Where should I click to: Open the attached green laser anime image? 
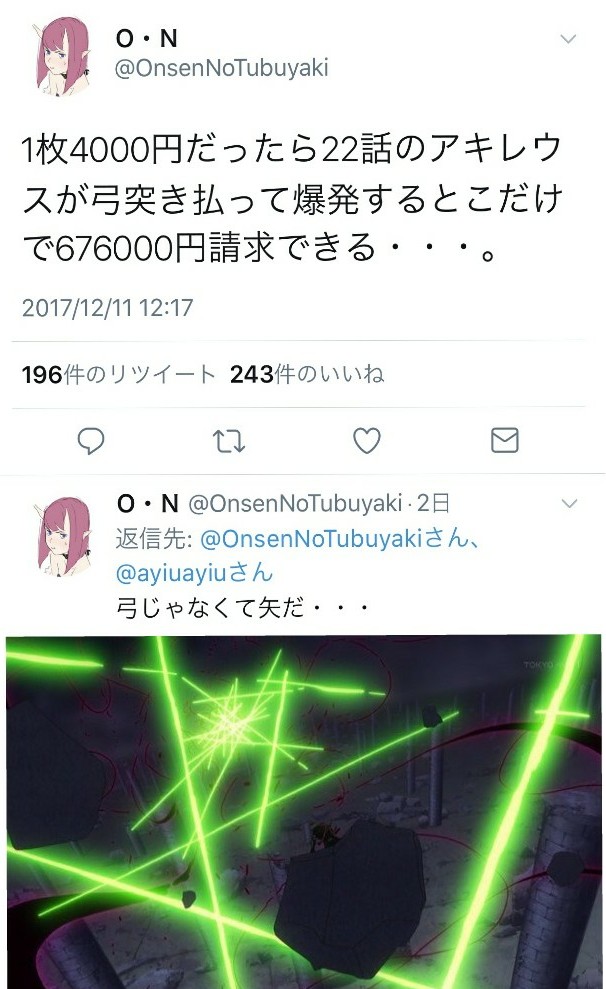point(304,812)
